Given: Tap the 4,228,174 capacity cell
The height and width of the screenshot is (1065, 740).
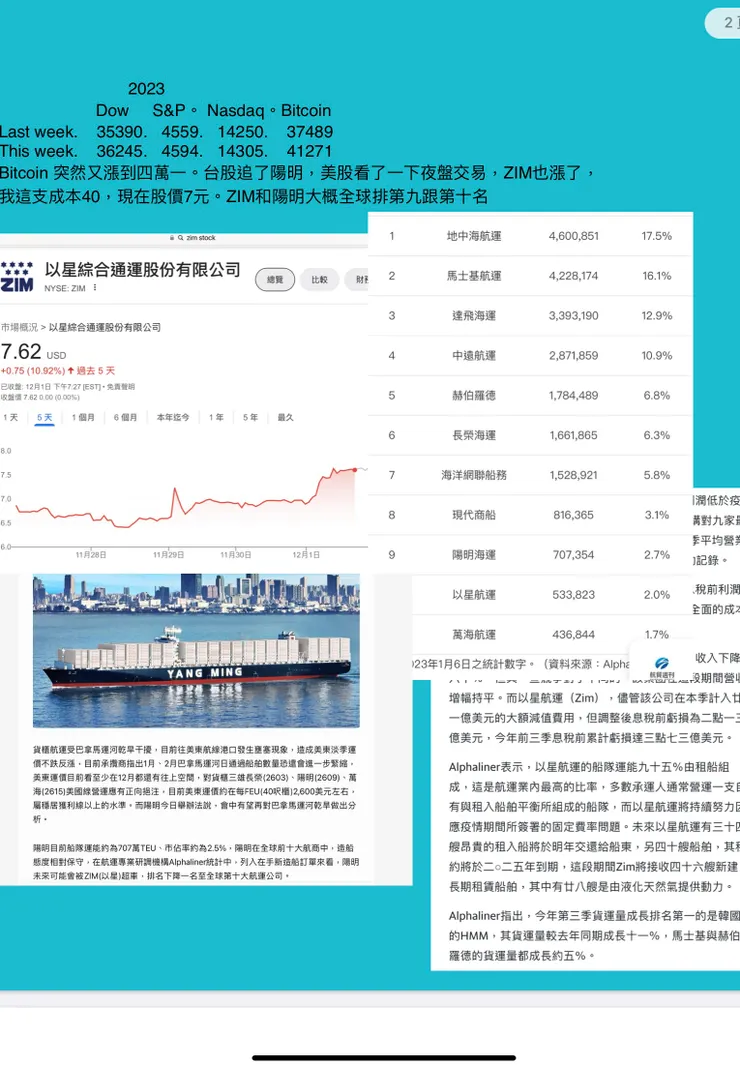Looking at the screenshot, I should coord(574,276).
